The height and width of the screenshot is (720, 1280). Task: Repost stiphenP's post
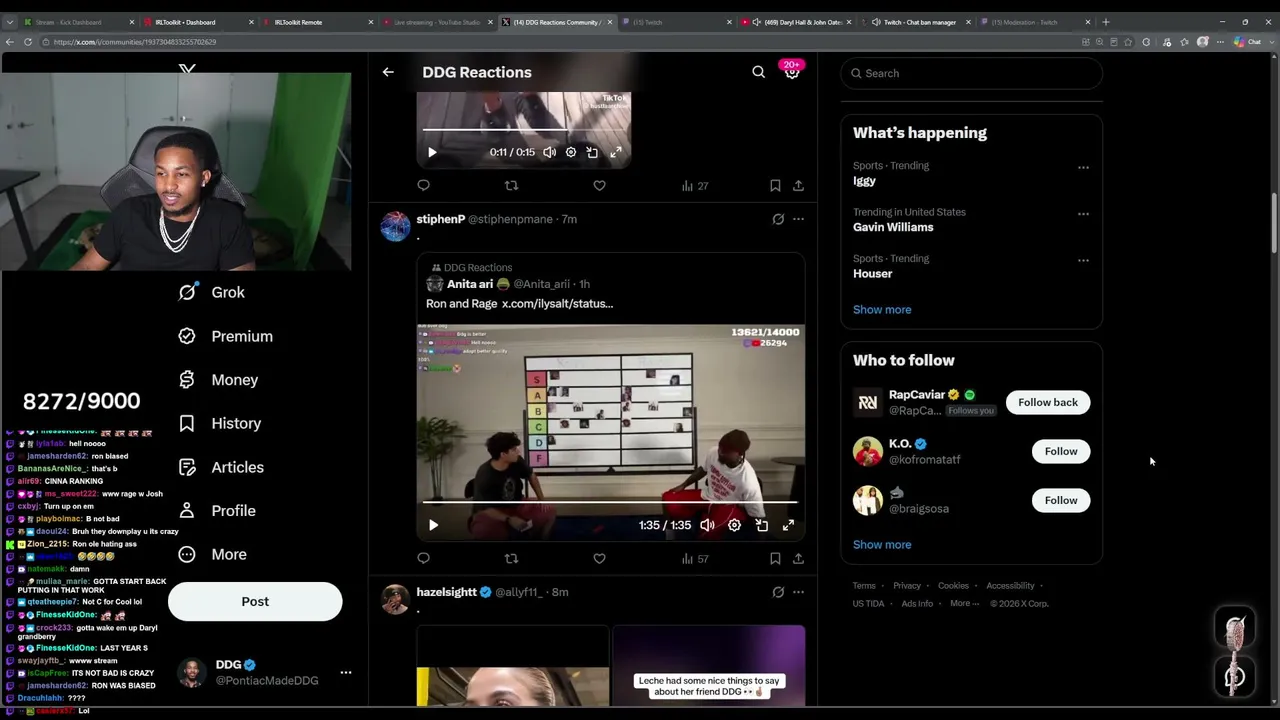(511, 558)
